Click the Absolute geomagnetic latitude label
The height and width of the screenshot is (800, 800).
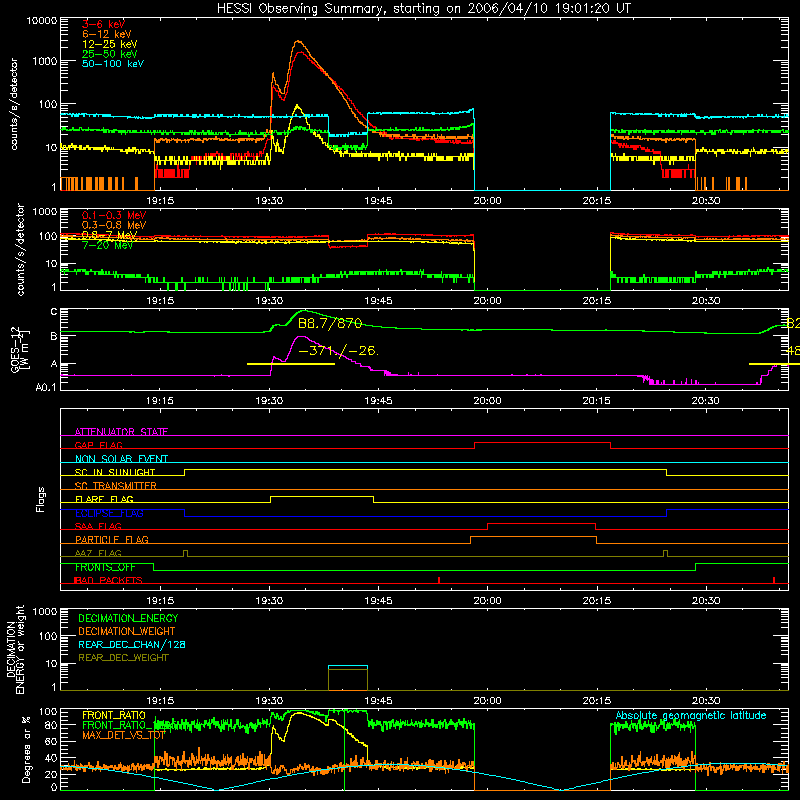click(x=691, y=715)
